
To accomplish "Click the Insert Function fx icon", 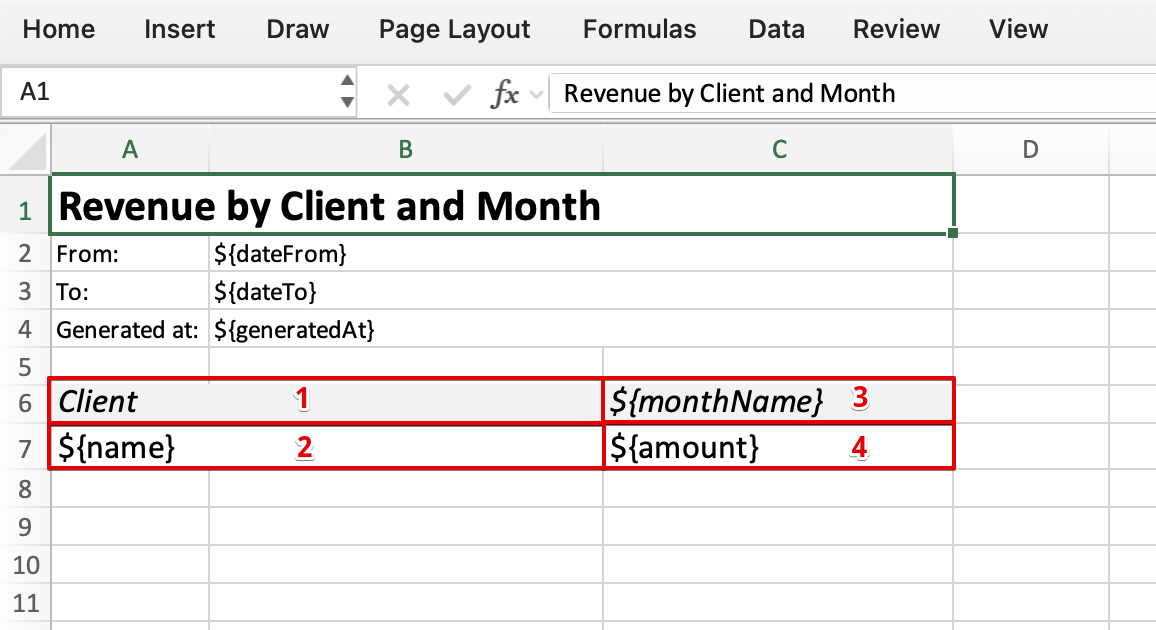I will 505,93.
